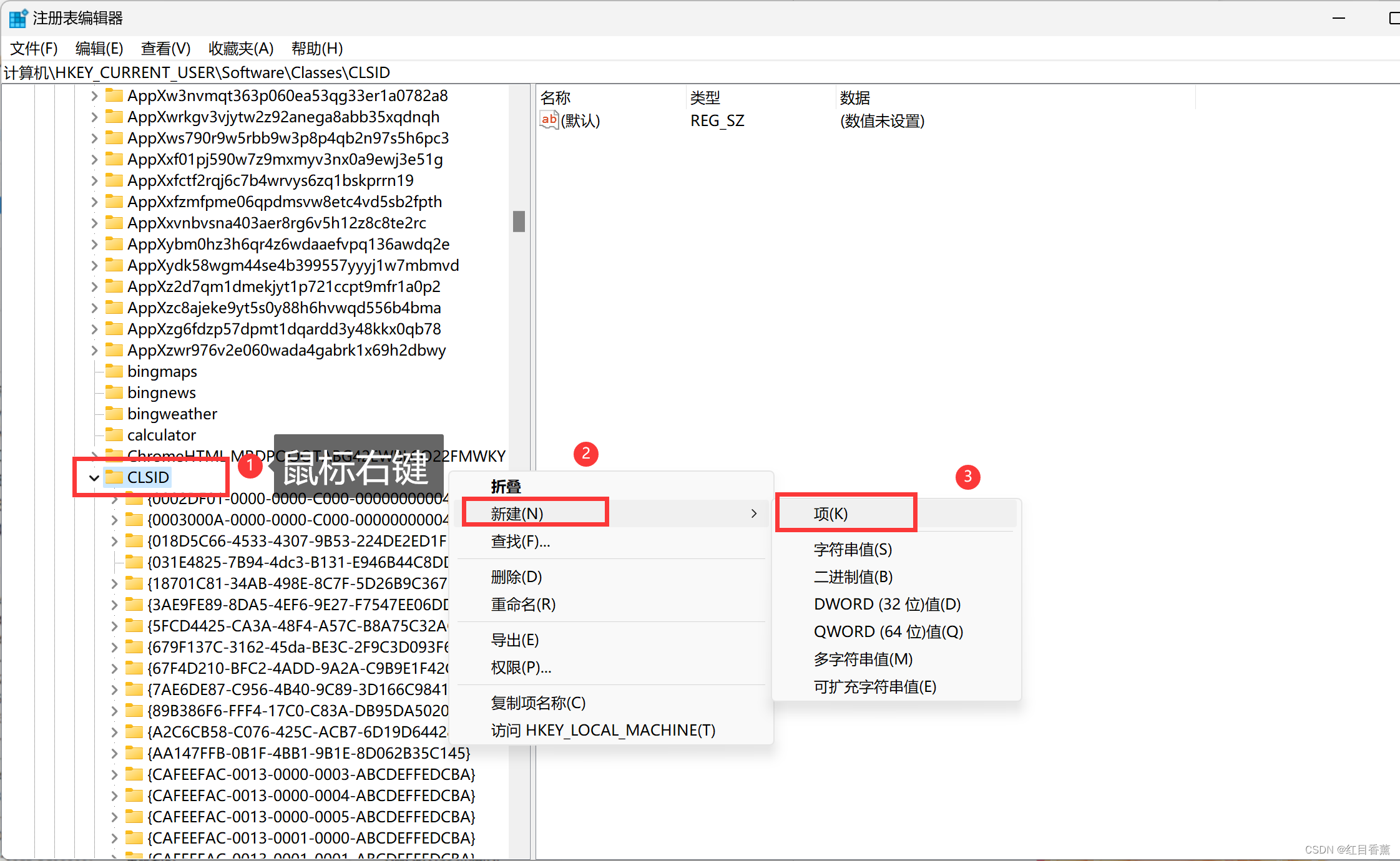Screen dimensions: 1400x861
Task: Click the (默认) string value icon
Action: click(549, 120)
